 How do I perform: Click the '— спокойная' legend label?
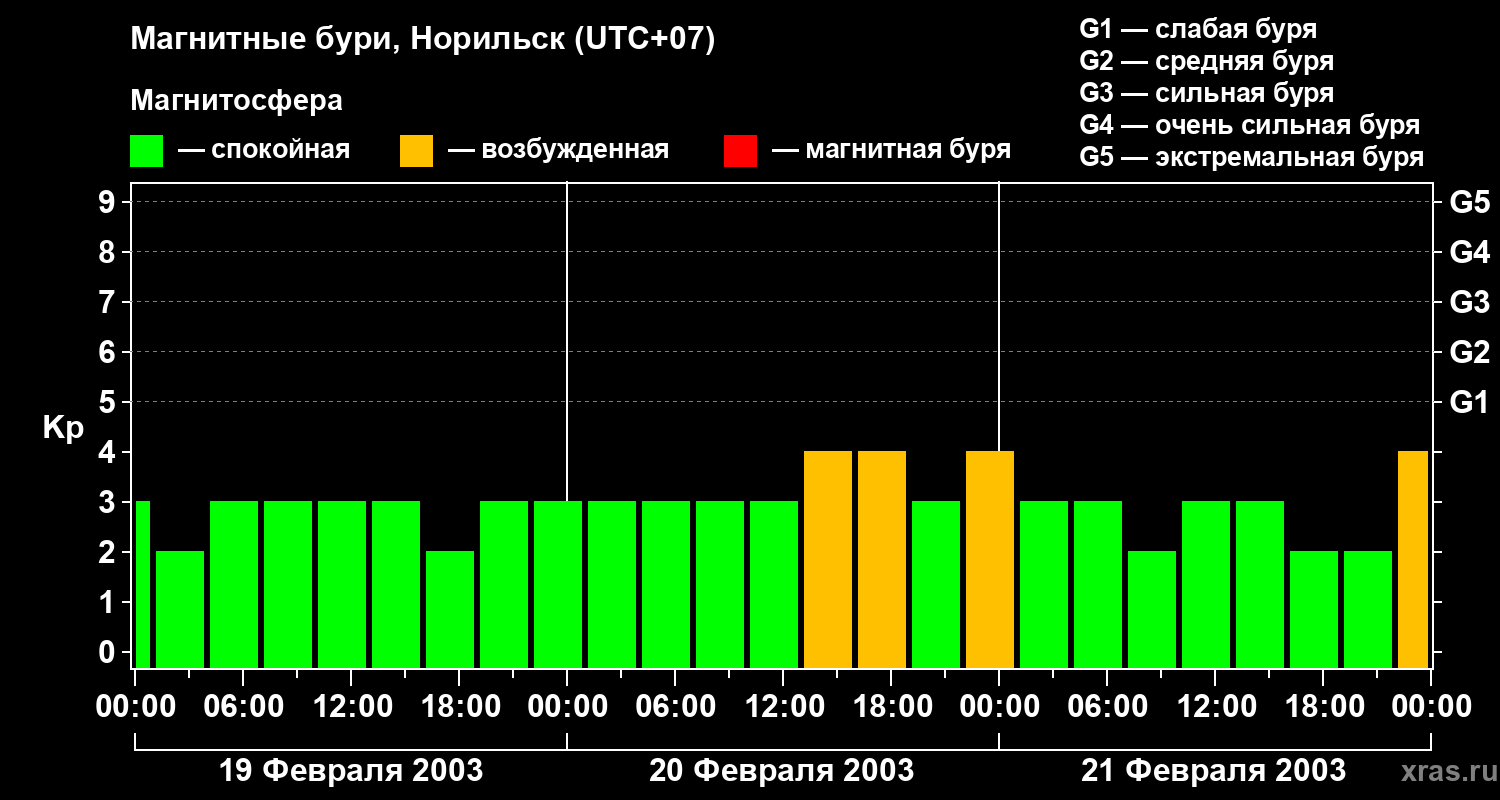point(264,150)
